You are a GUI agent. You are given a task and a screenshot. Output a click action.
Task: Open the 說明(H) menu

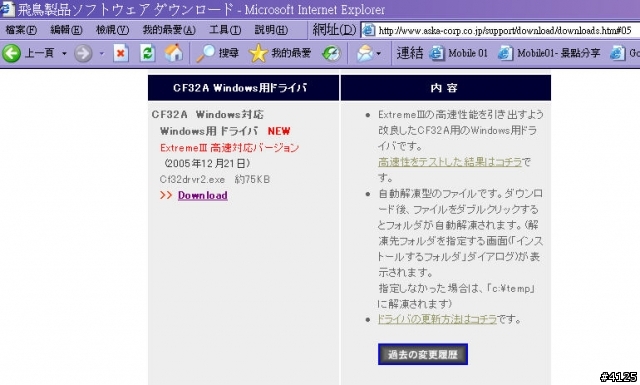[271, 30]
